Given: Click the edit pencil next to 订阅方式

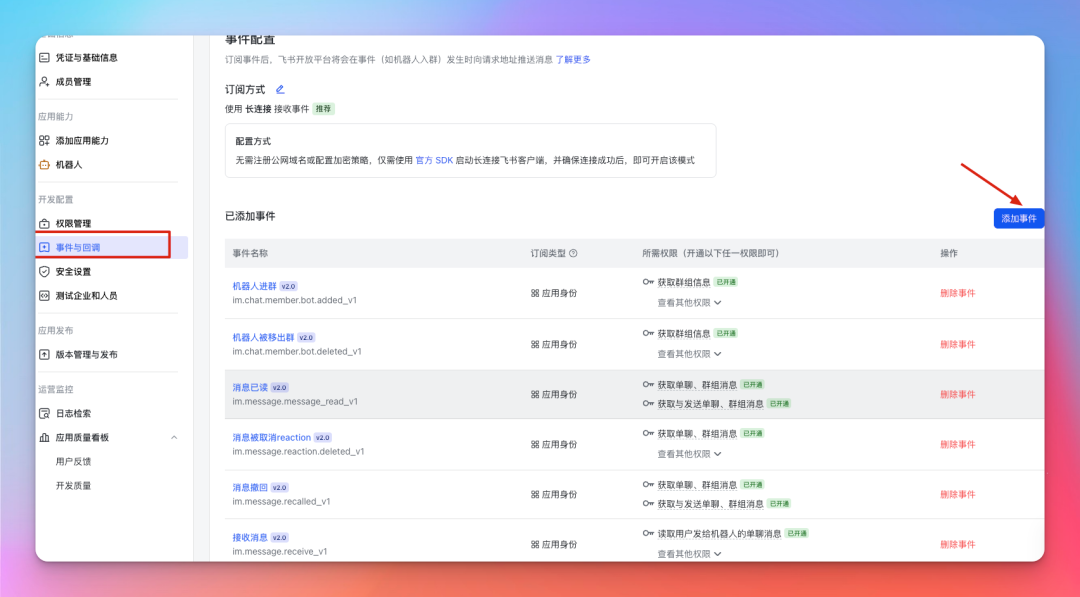Looking at the screenshot, I should 280,89.
